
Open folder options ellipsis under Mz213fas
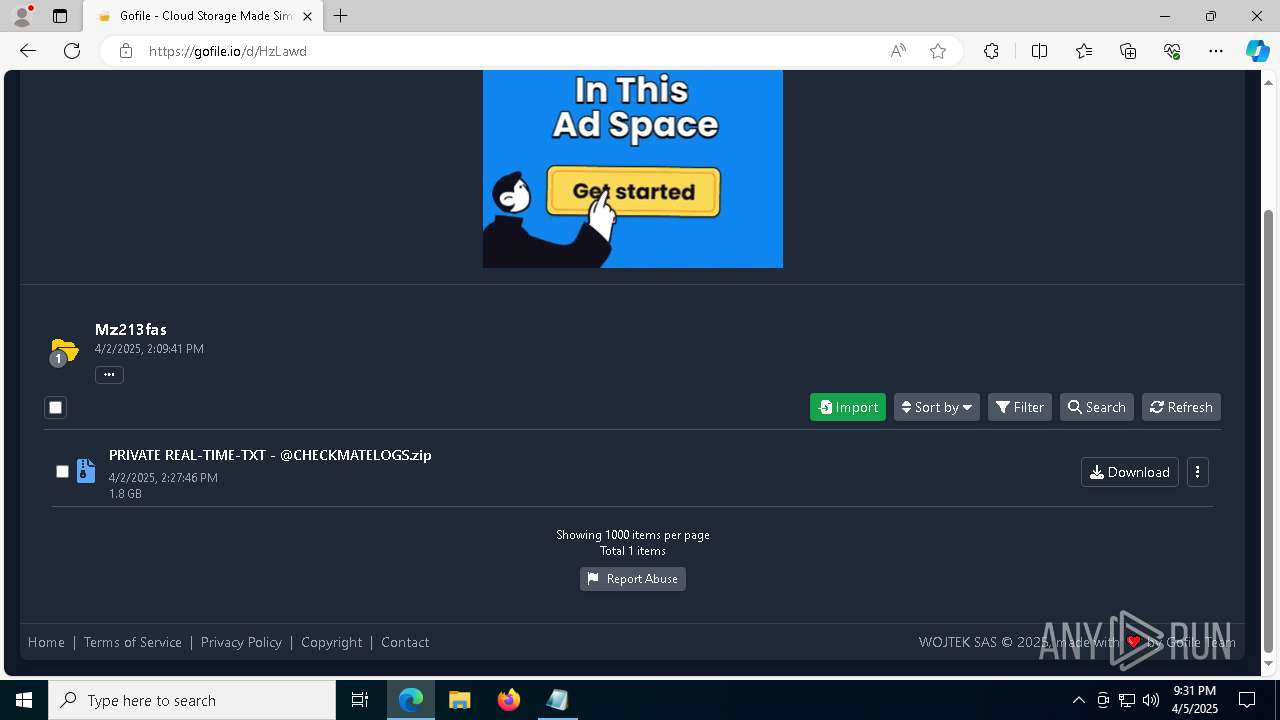click(x=109, y=375)
